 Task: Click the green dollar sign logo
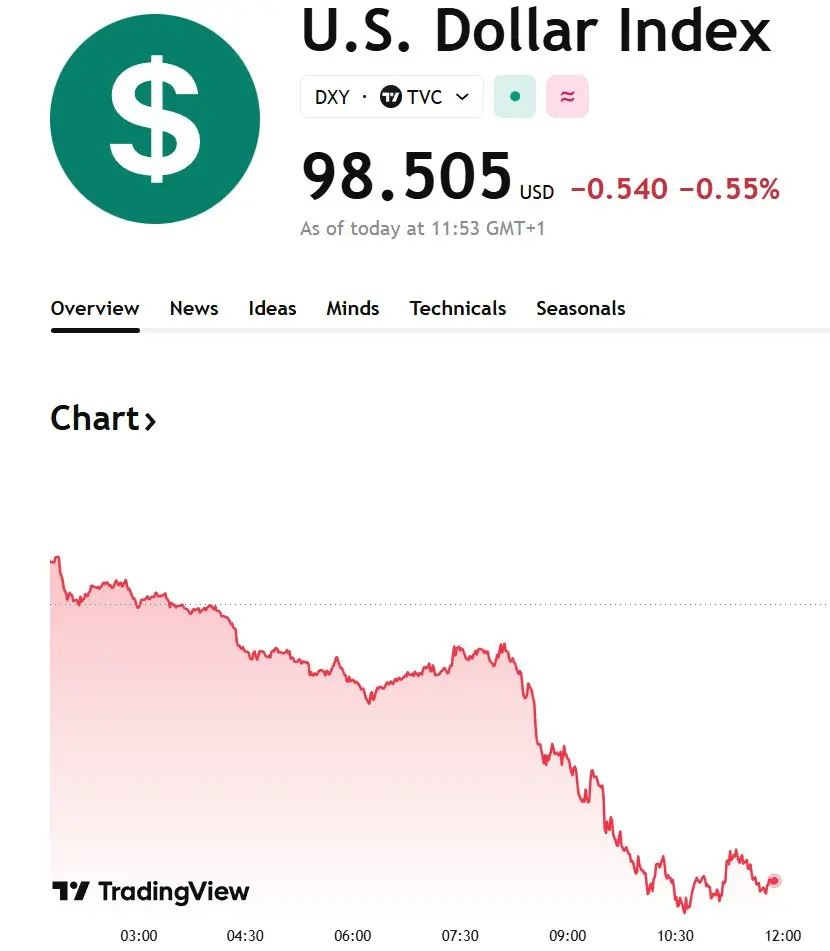(x=155, y=119)
